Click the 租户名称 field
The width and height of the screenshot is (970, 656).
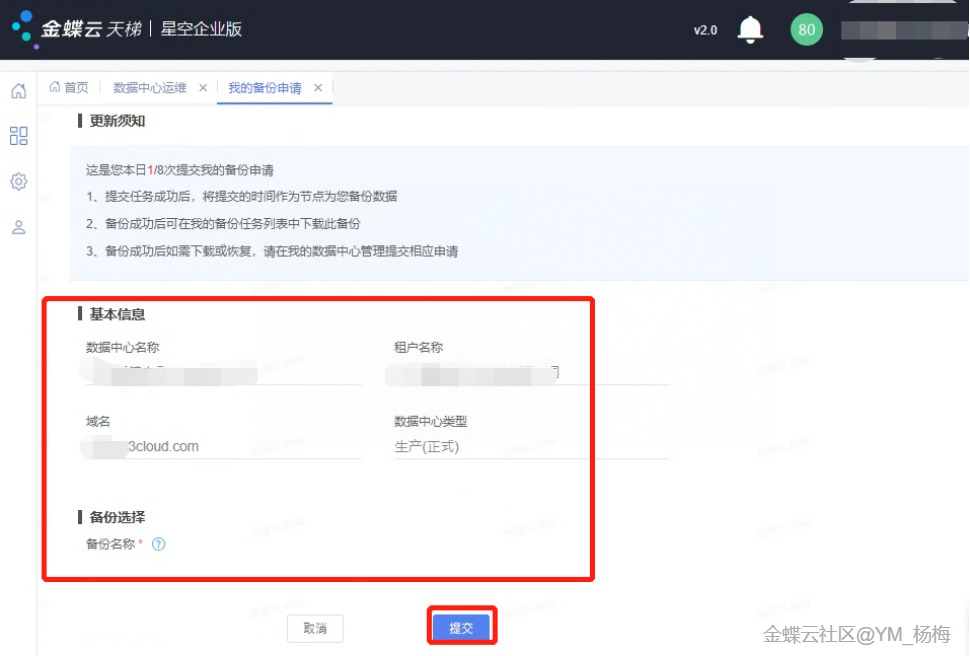[x=532, y=373]
